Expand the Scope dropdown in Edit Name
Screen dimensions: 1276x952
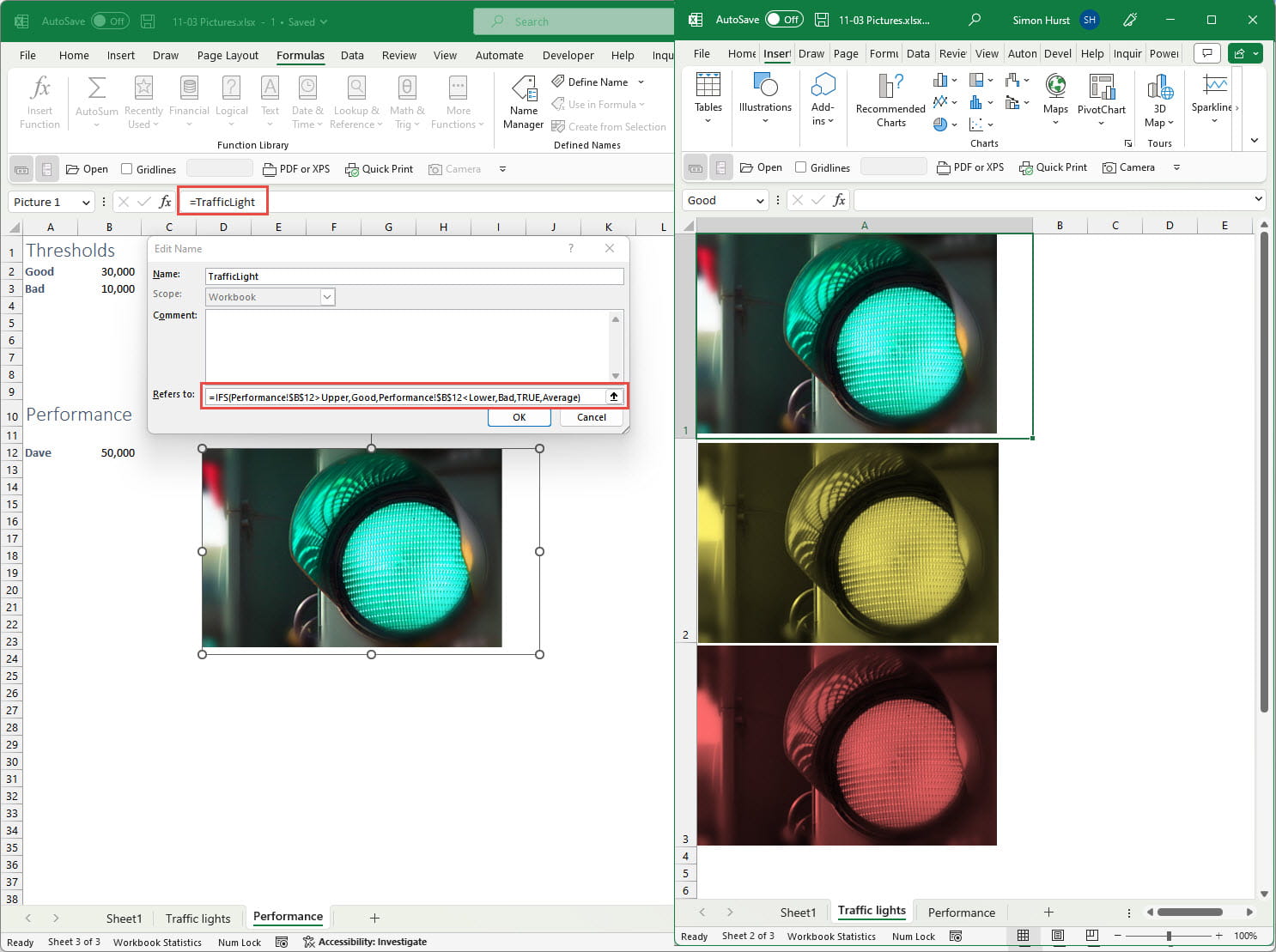pos(327,297)
